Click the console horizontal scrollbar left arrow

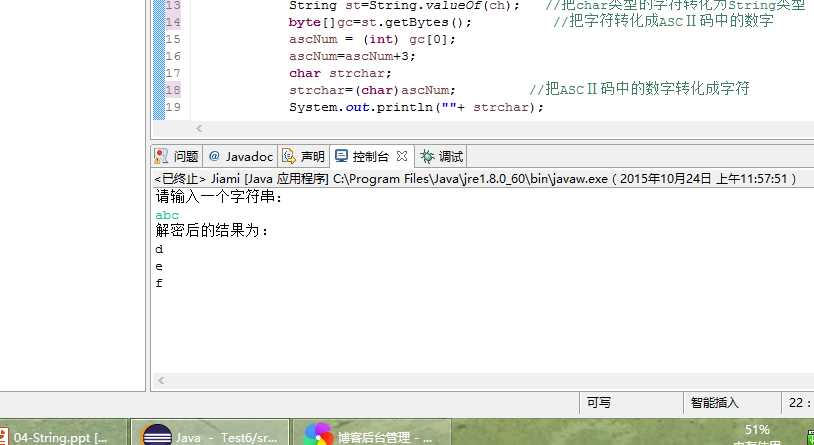click(161, 380)
